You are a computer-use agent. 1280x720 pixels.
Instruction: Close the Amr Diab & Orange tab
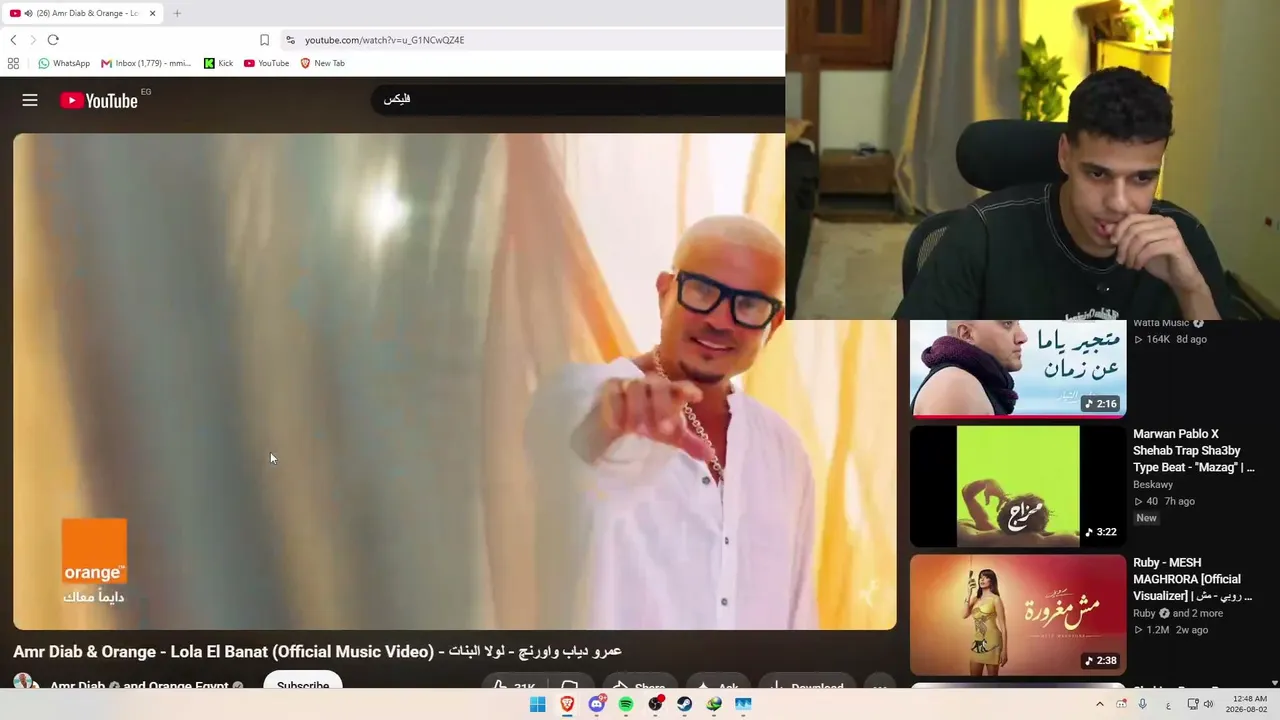[152, 13]
